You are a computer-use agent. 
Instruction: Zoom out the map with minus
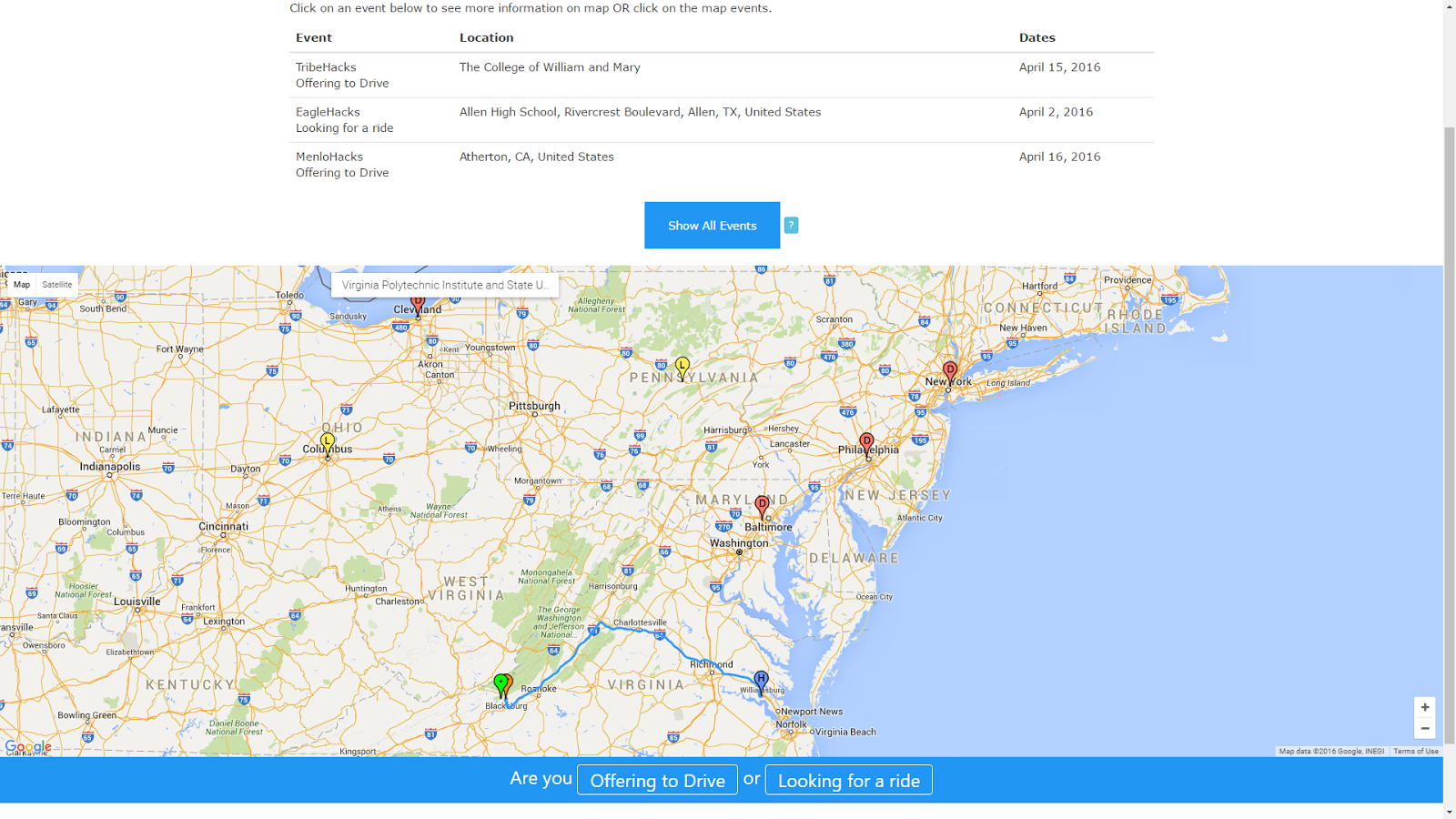tap(1425, 728)
